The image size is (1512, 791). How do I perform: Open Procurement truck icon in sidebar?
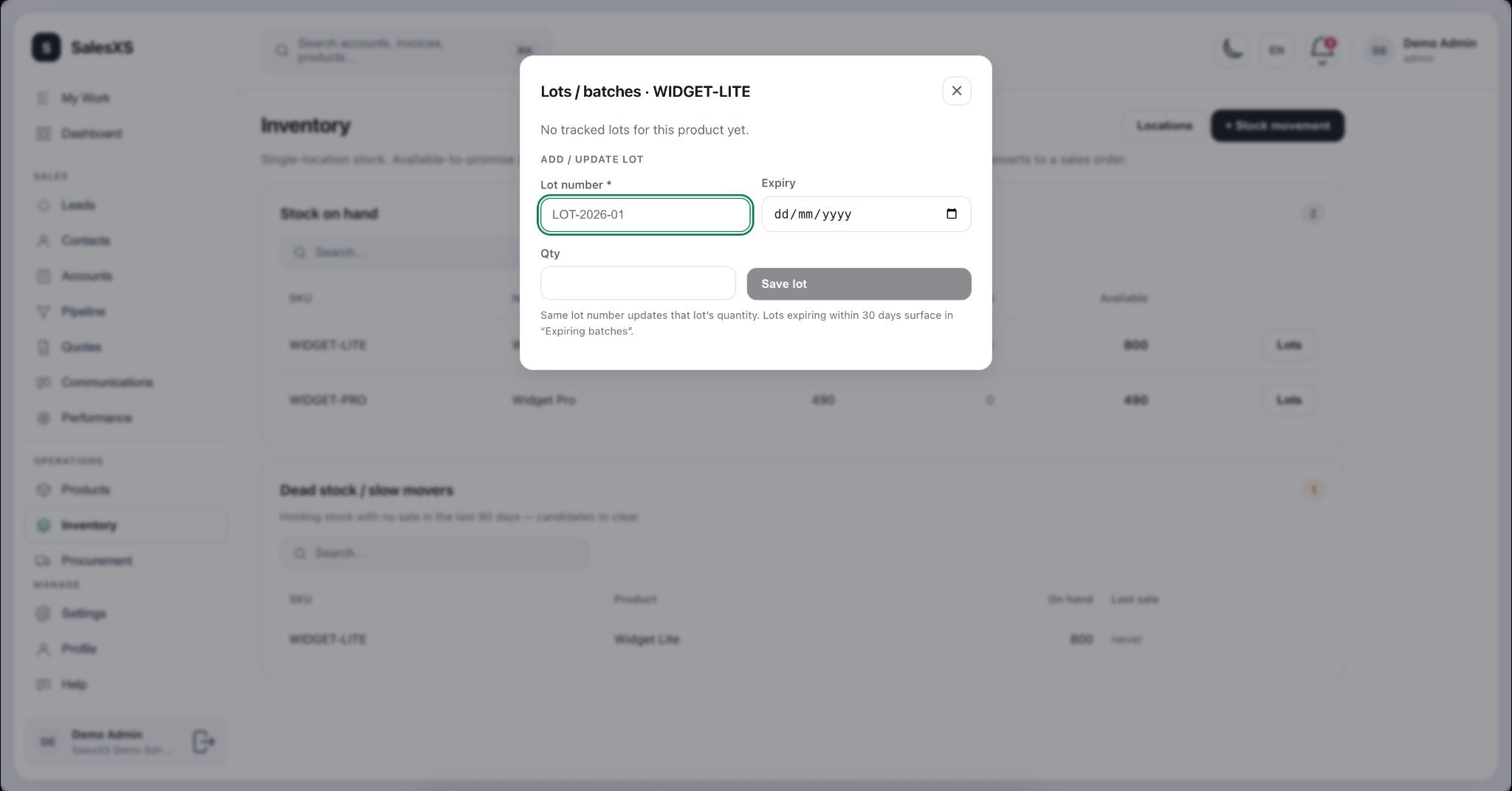[x=44, y=561]
